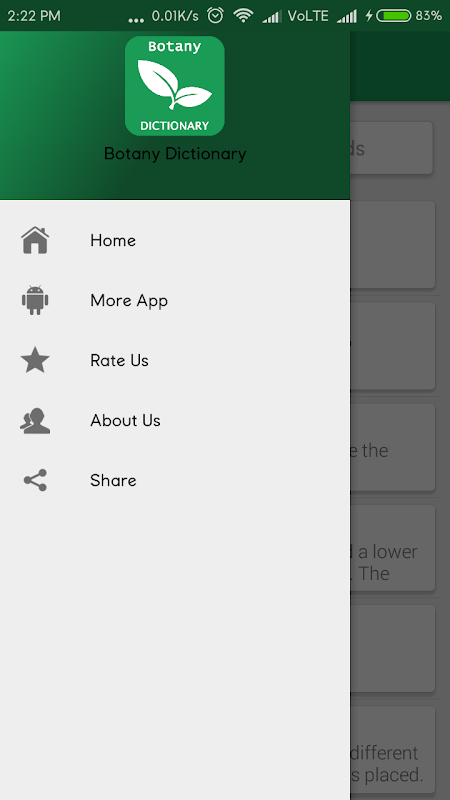Open the Home menu entry
Screen dimensions: 450x800
175,240
